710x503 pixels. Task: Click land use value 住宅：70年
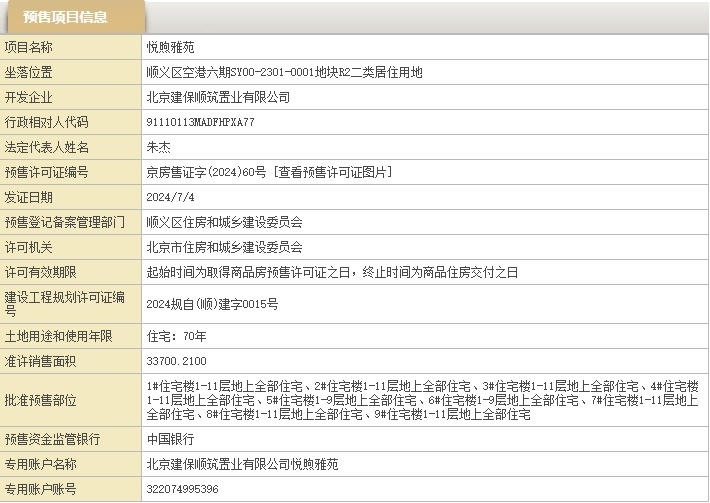[x=177, y=336]
